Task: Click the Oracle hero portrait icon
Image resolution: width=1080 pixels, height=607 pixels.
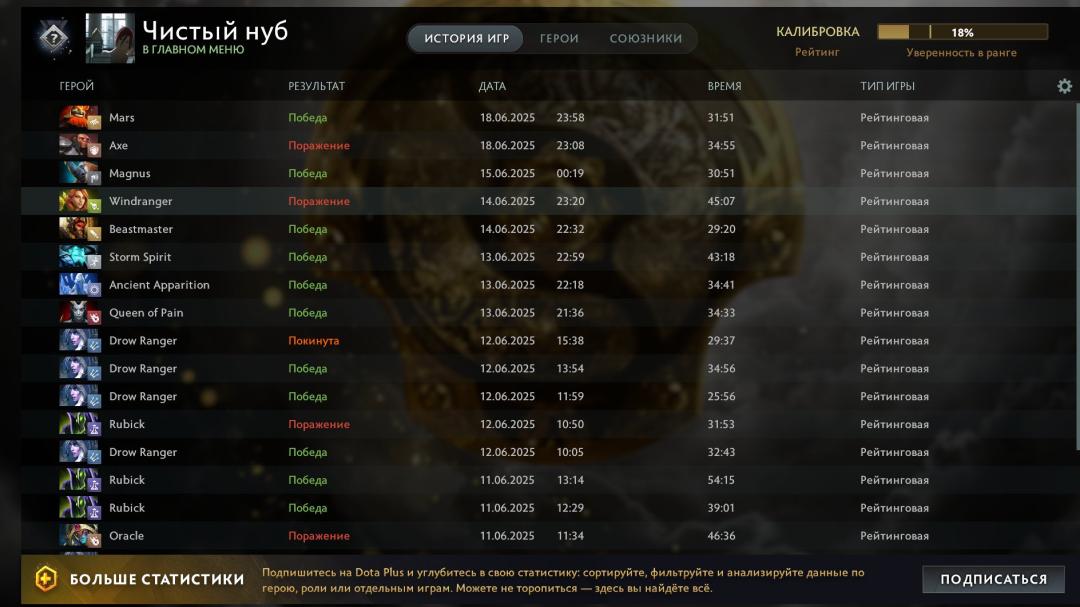Action: pyautogui.click(x=80, y=535)
